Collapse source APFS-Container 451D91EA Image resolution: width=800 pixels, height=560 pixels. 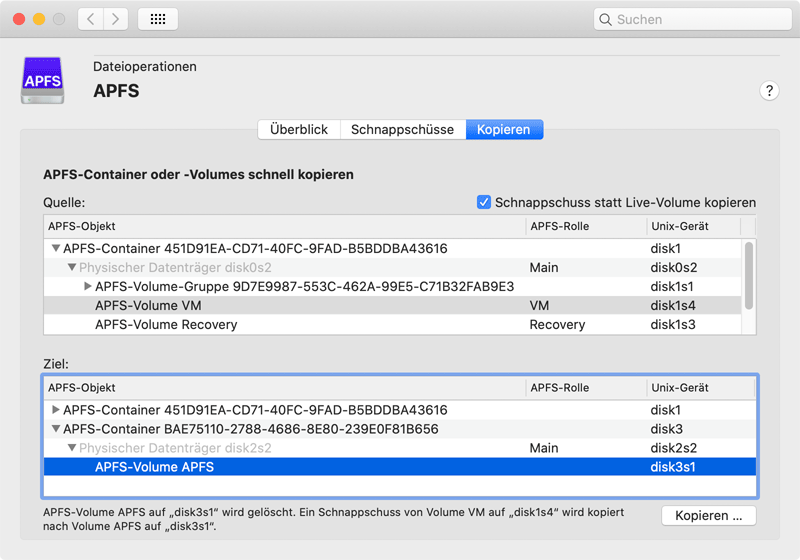56,248
